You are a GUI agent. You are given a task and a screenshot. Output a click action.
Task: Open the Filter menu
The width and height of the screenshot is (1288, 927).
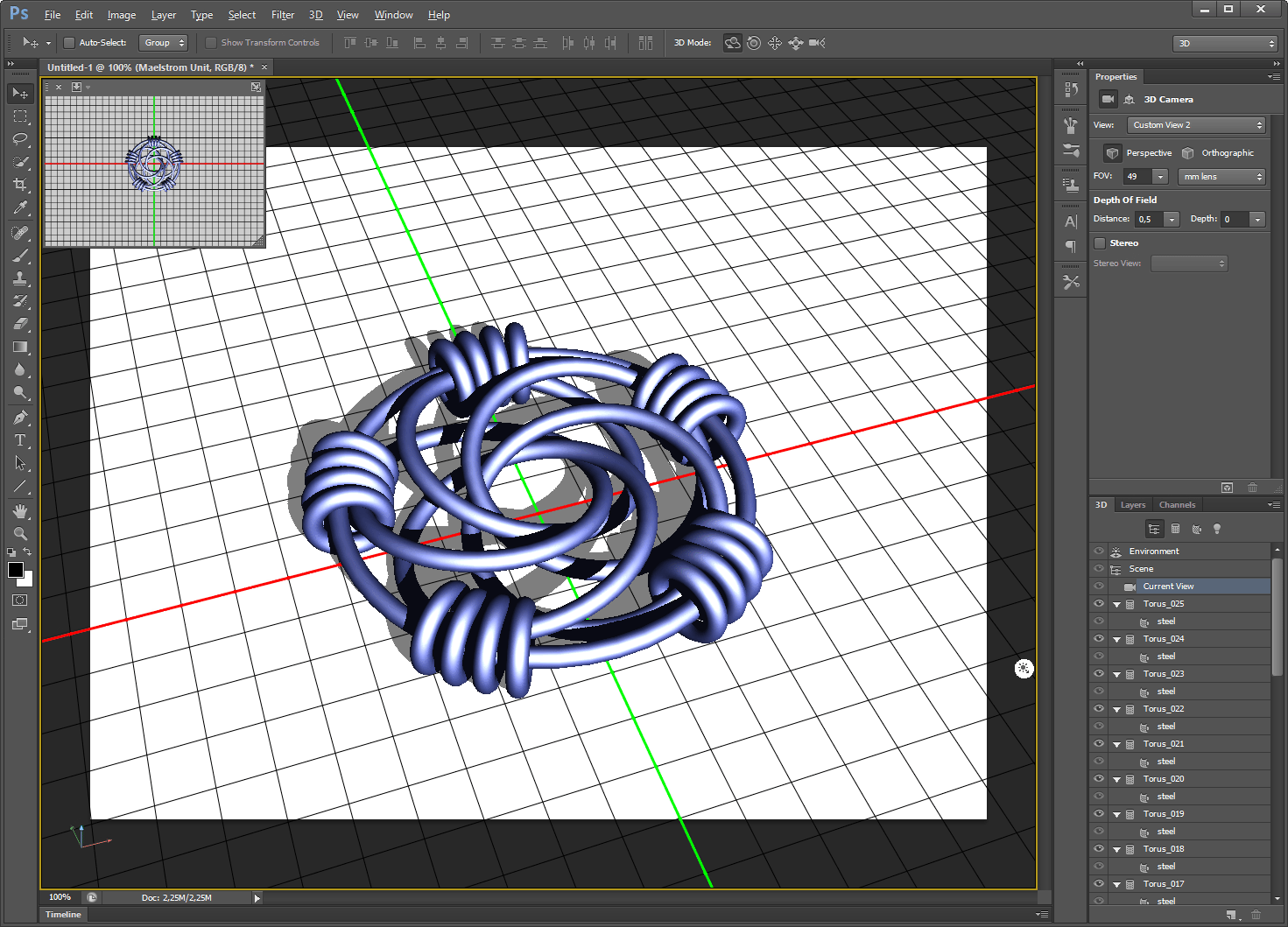[283, 15]
